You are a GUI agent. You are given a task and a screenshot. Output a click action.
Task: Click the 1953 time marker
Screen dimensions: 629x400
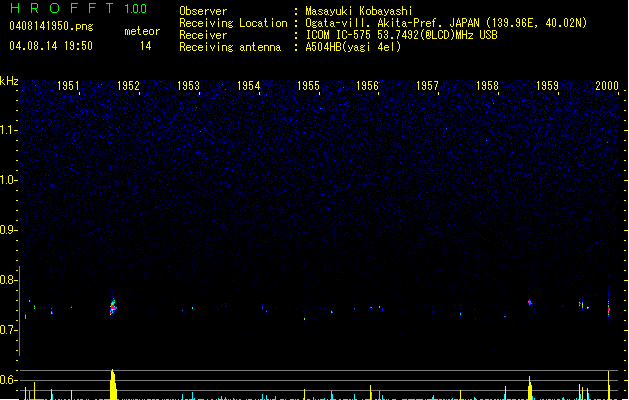click(x=189, y=85)
